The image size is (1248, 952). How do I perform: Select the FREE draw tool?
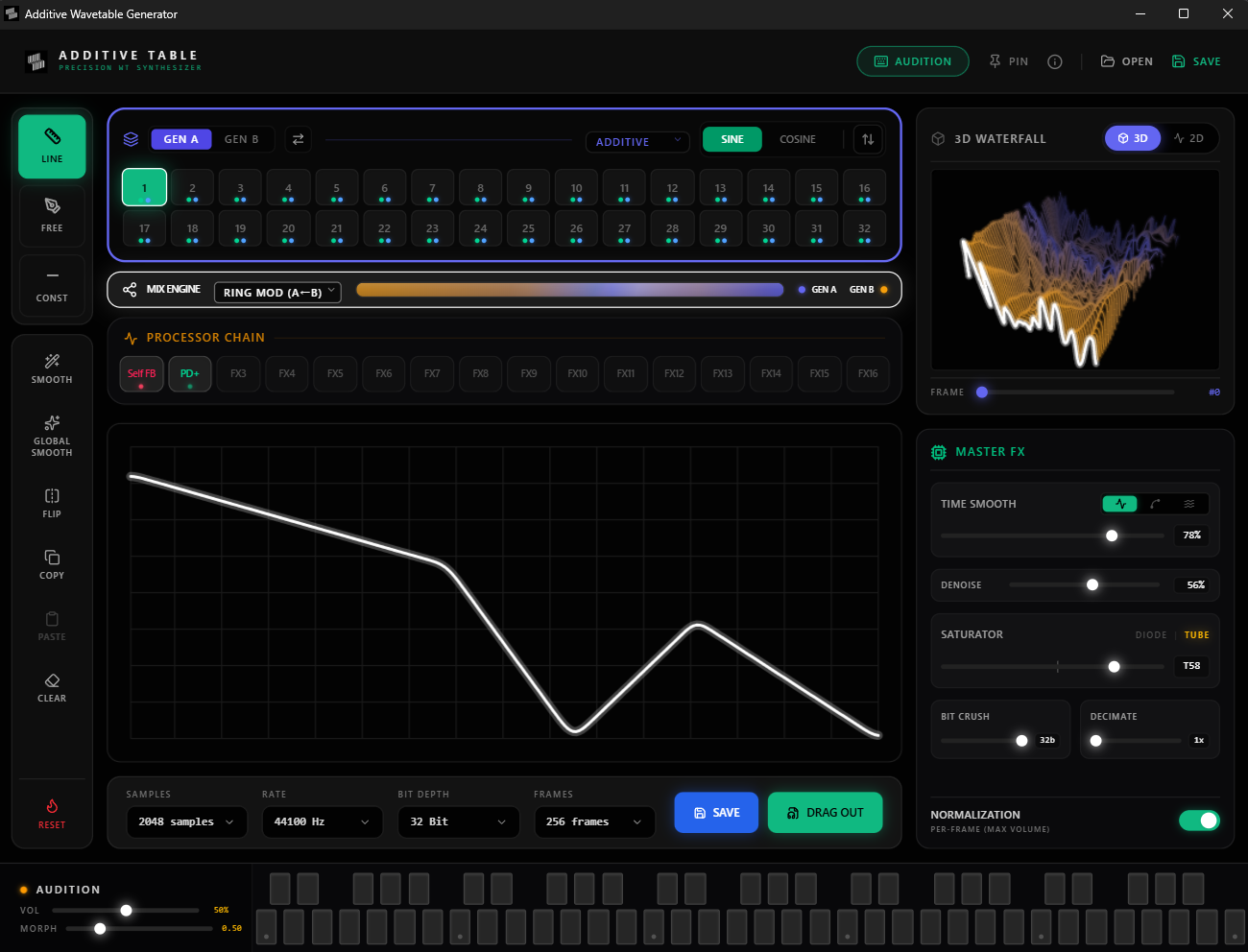(x=52, y=216)
